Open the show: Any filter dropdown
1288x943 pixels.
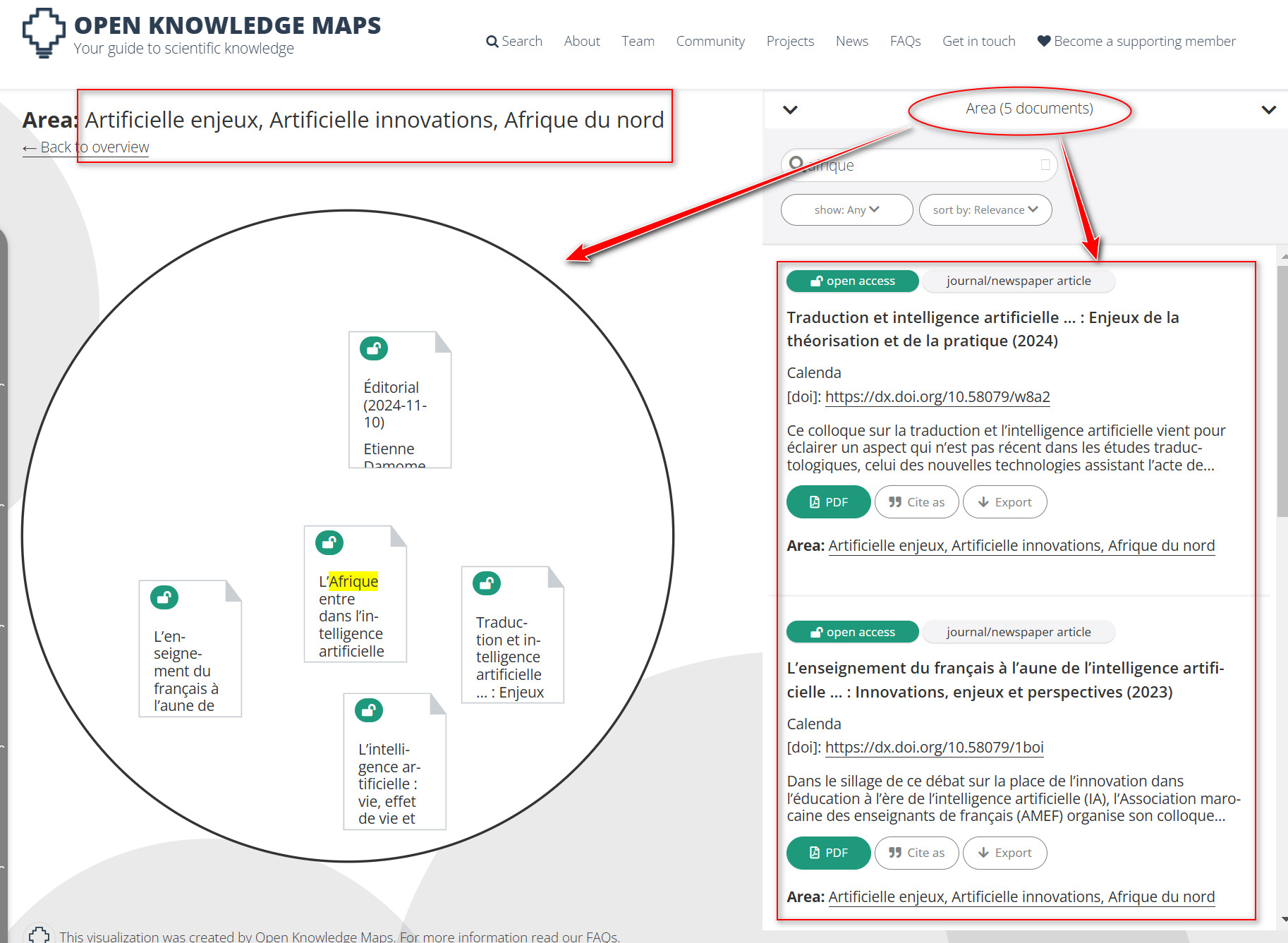click(846, 209)
